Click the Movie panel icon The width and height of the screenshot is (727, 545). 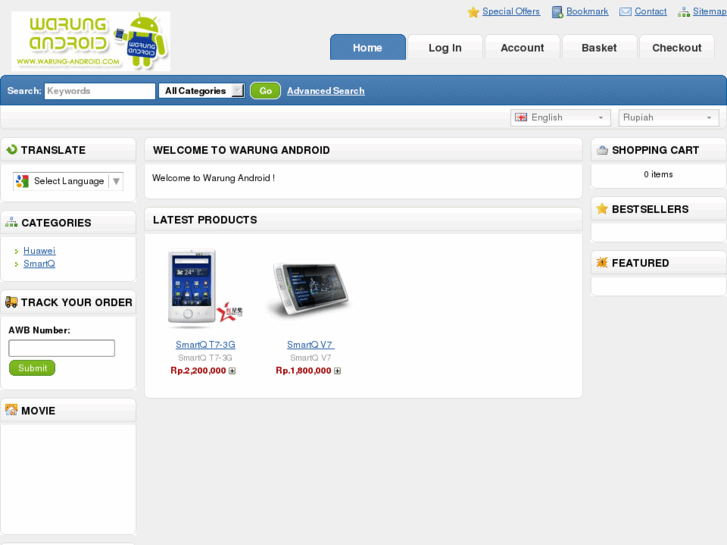click(11, 410)
